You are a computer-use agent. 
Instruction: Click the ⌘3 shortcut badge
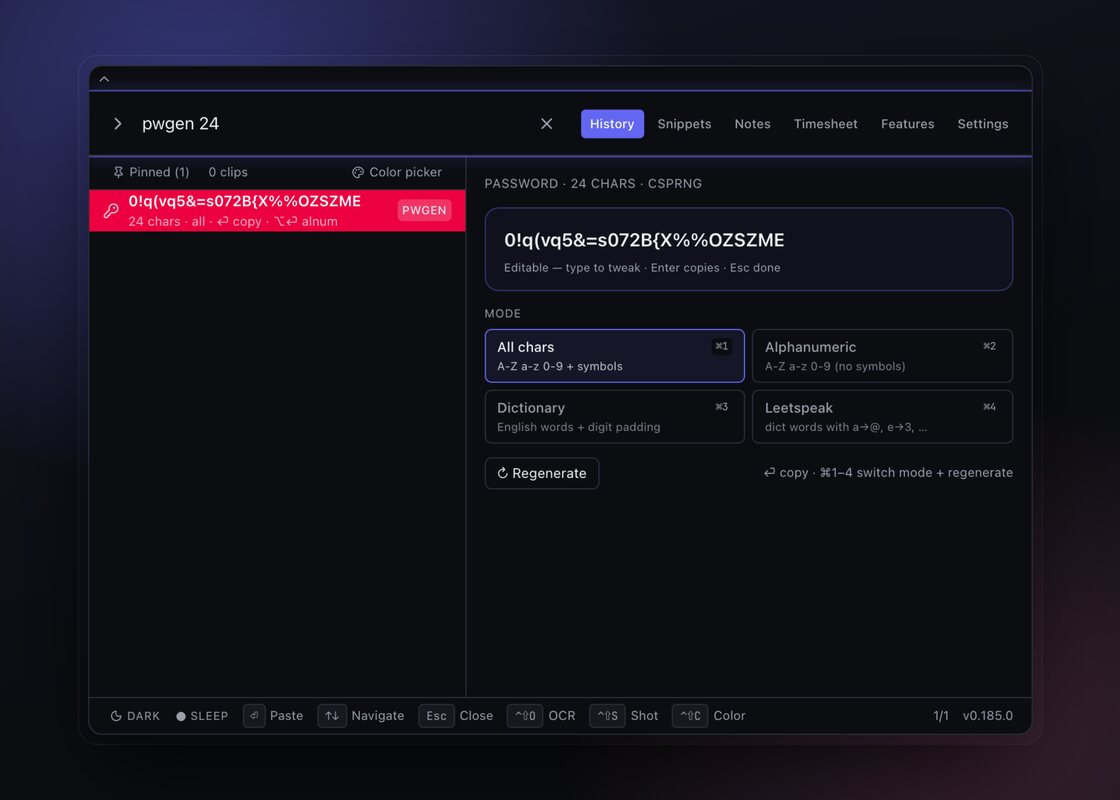(x=721, y=407)
